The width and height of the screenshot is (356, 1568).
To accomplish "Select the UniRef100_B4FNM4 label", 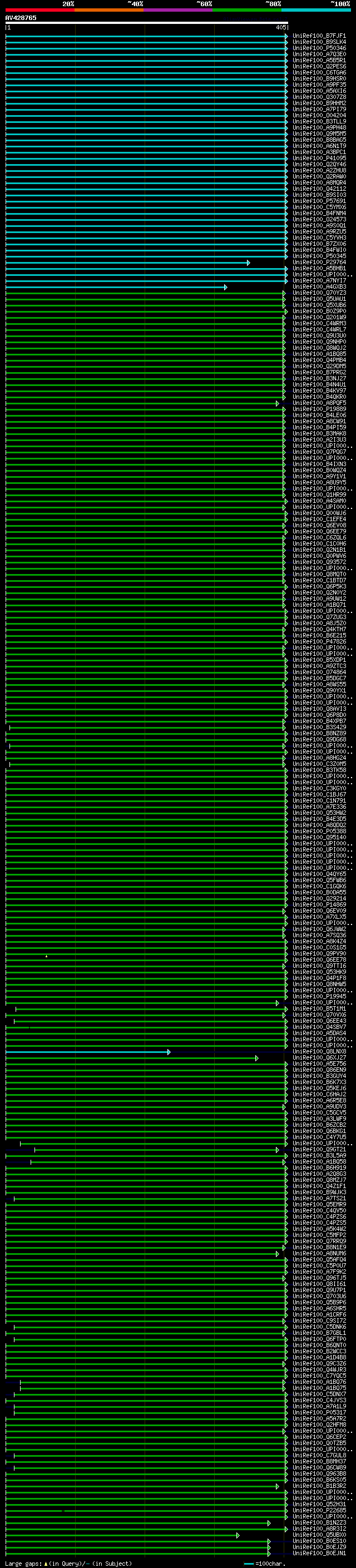I will (319, 213).
